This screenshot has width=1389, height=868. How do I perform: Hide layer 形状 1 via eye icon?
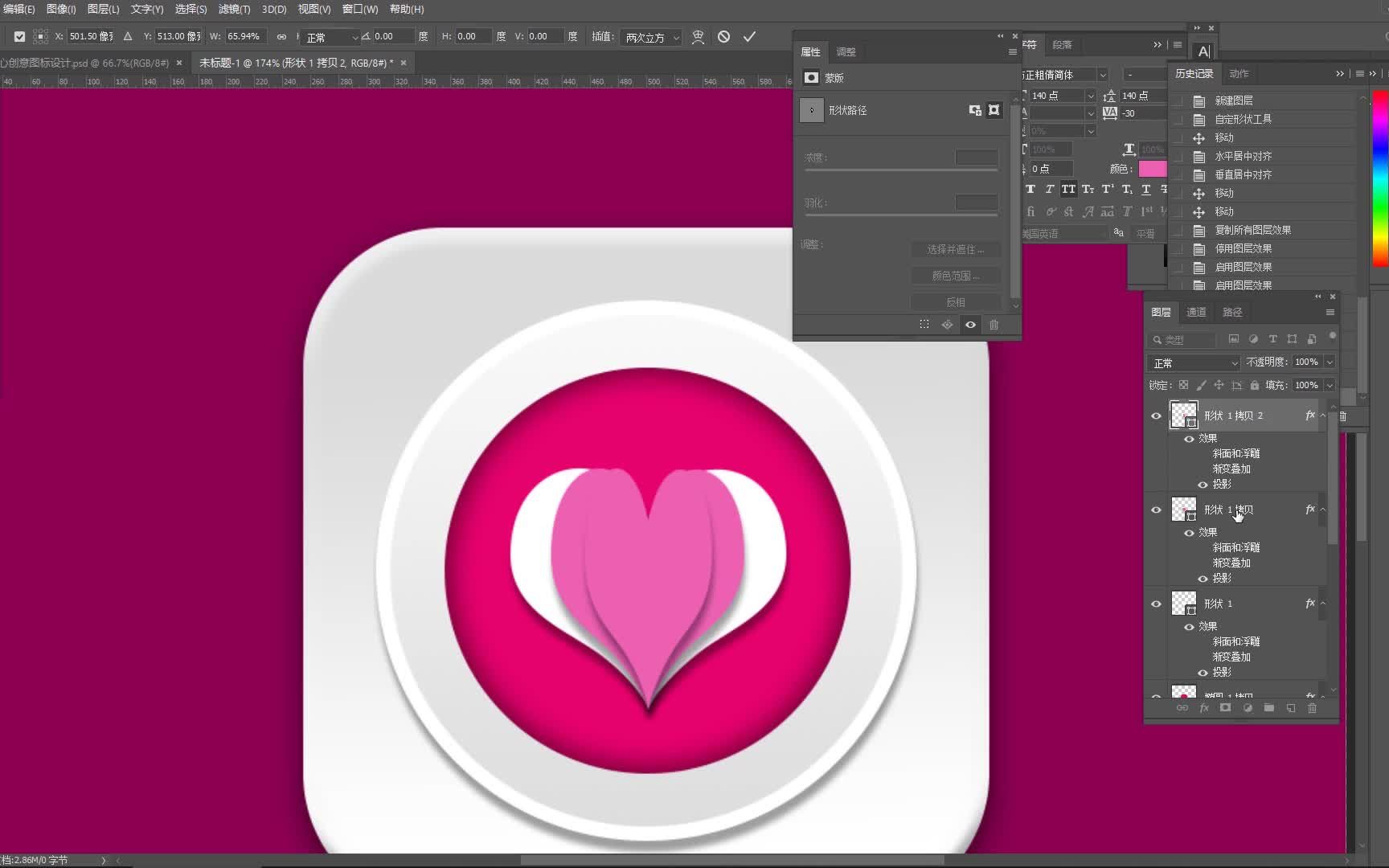(1156, 604)
